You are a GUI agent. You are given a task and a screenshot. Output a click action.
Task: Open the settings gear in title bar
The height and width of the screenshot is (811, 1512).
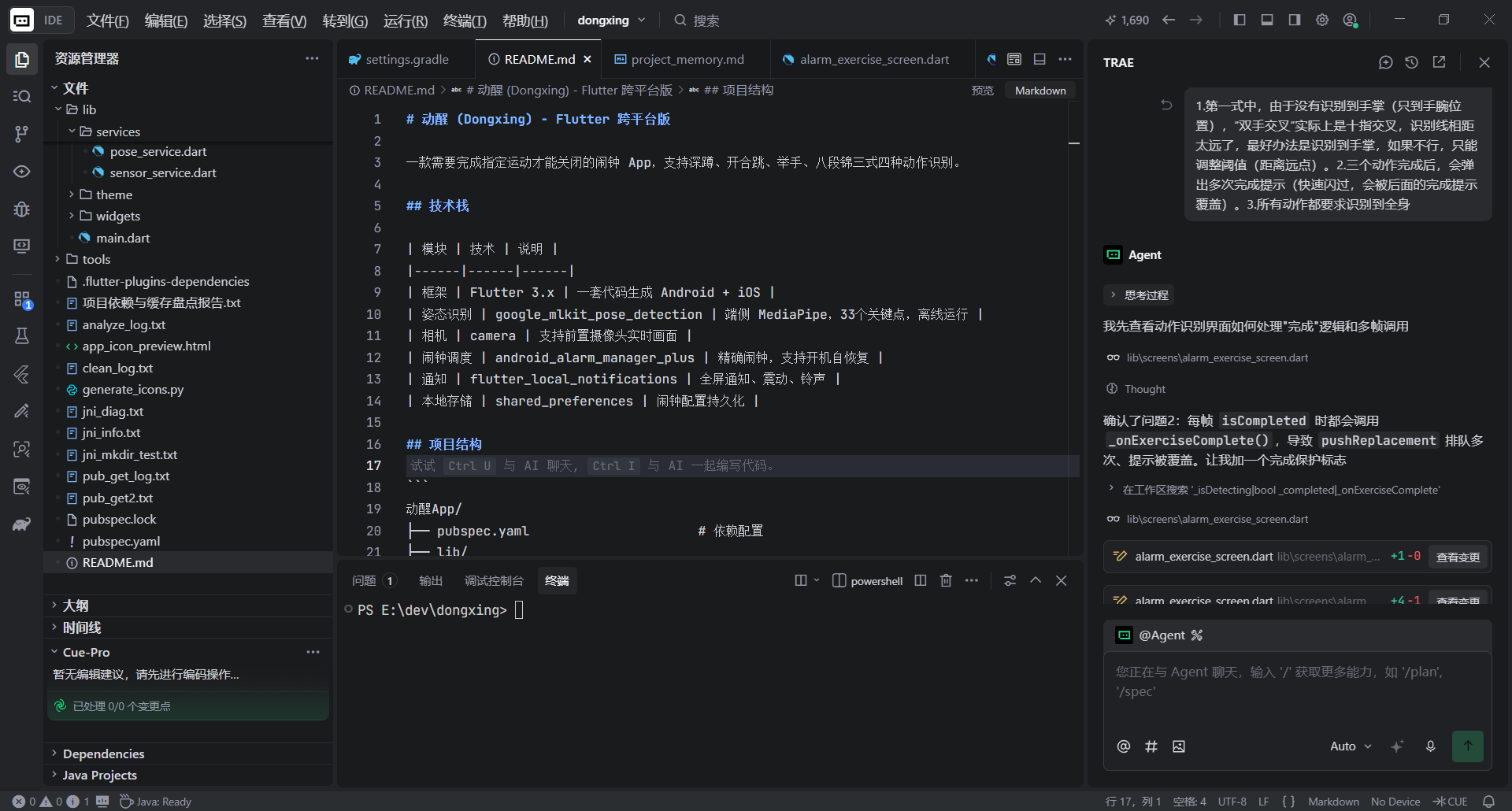(1322, 20)
